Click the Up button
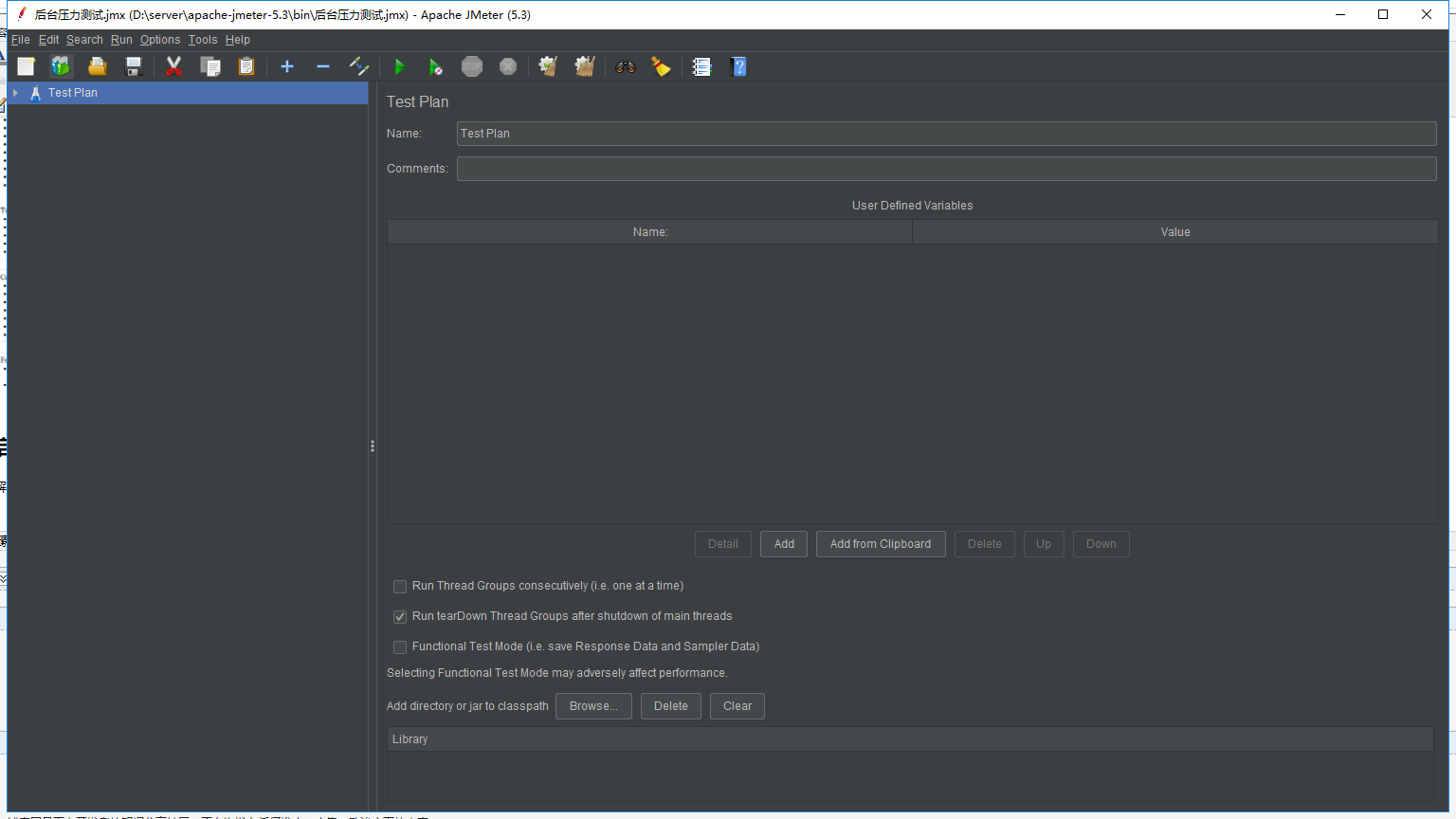Viewport: 1456px width, 819px height. (1044, 544)
